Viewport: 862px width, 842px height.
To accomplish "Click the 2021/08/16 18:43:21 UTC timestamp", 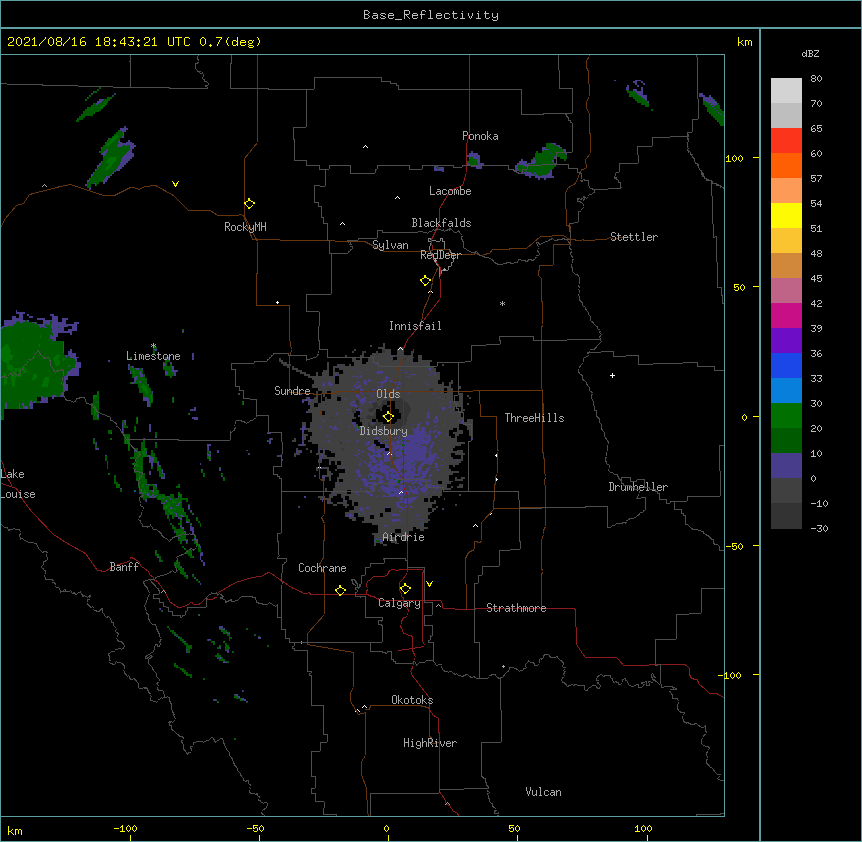I will point(98,42).
